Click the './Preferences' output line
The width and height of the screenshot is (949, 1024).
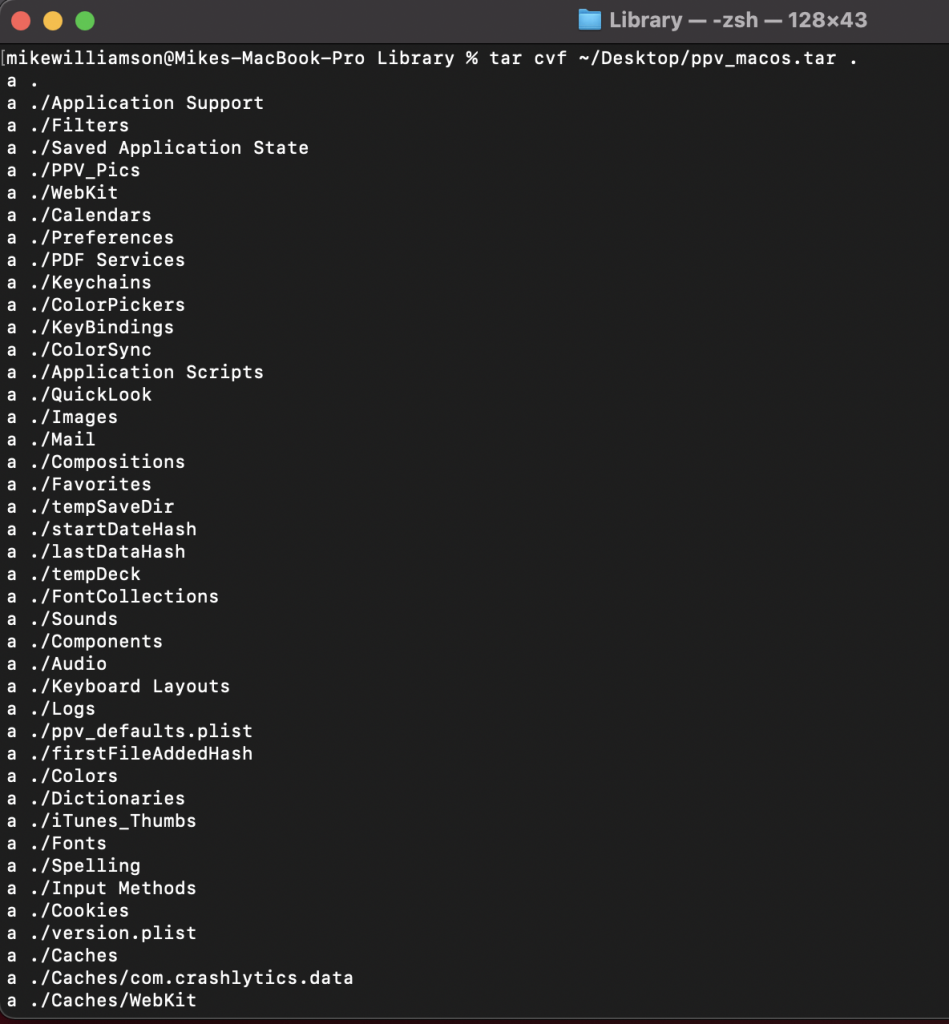click(x=101, y=238)
